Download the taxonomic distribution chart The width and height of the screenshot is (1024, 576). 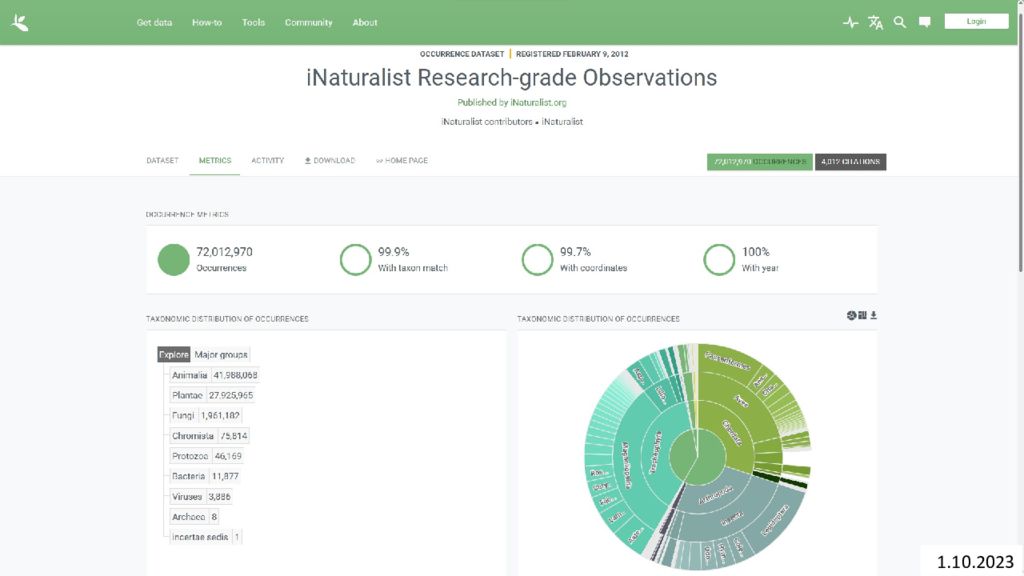[x=873, y=315]
